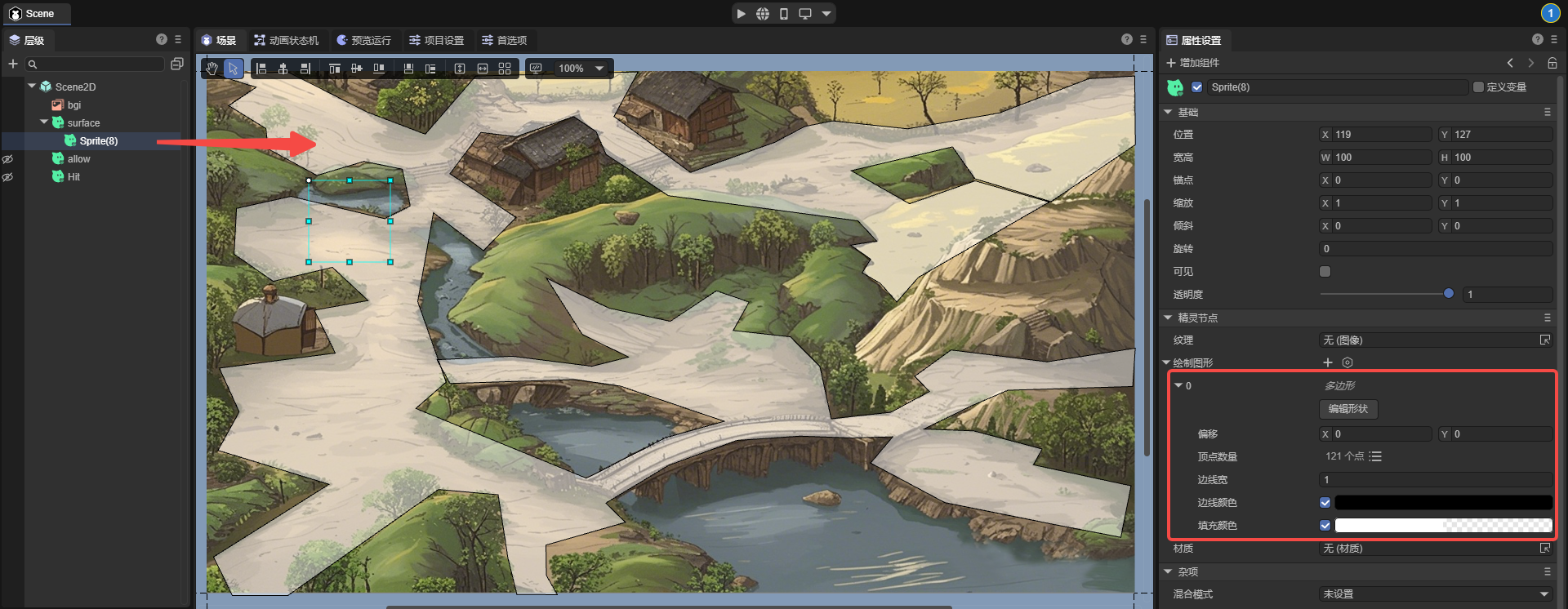Open the 100% zoom dropdown
The width and height of the screenshot is (1568, 609).
coord(599,69)
